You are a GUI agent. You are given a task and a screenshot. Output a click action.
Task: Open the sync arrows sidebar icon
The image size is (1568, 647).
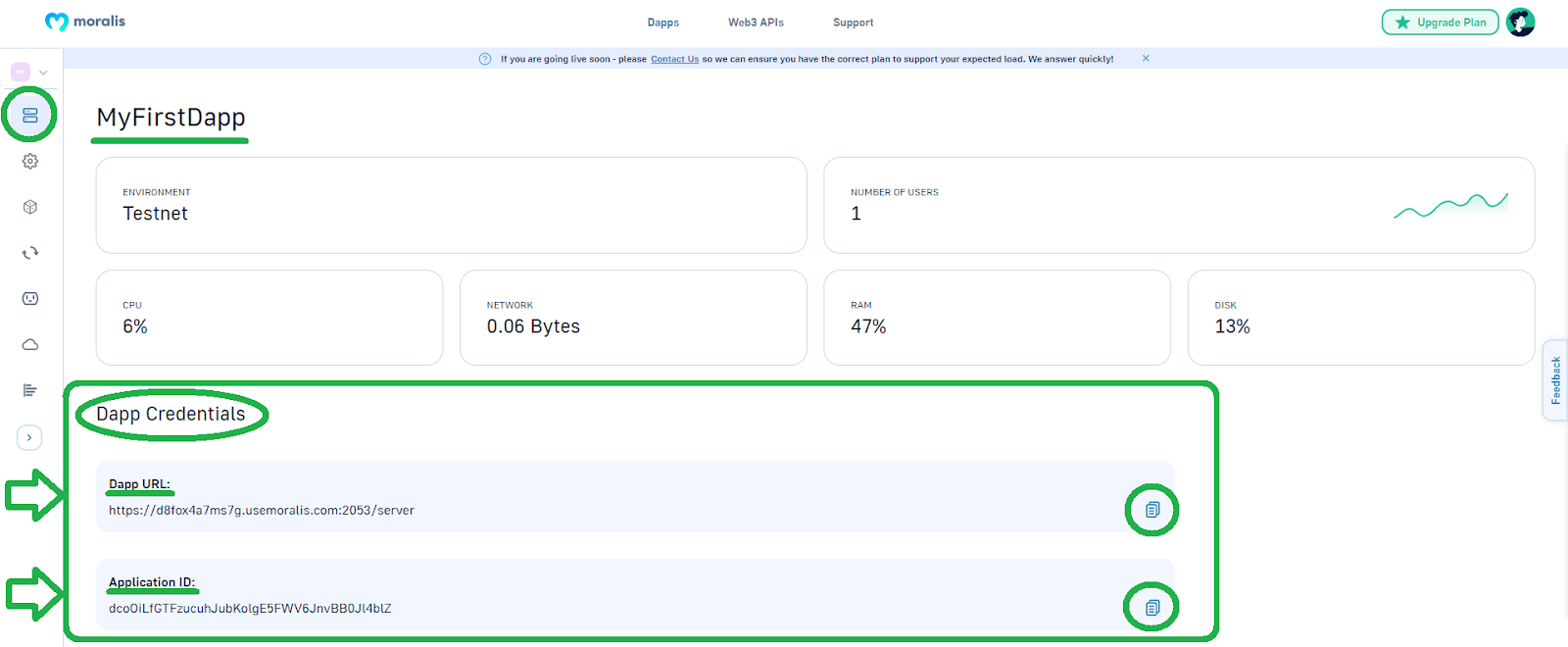click(30, 253)
